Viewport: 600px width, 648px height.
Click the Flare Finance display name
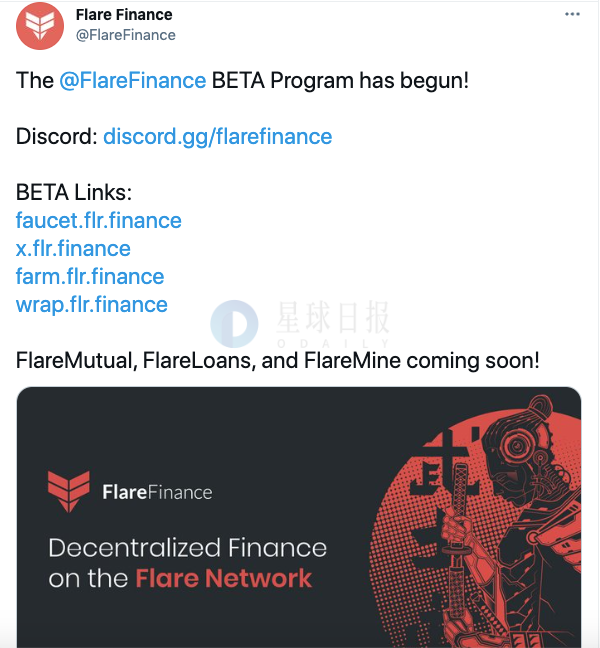pos(124,15)
